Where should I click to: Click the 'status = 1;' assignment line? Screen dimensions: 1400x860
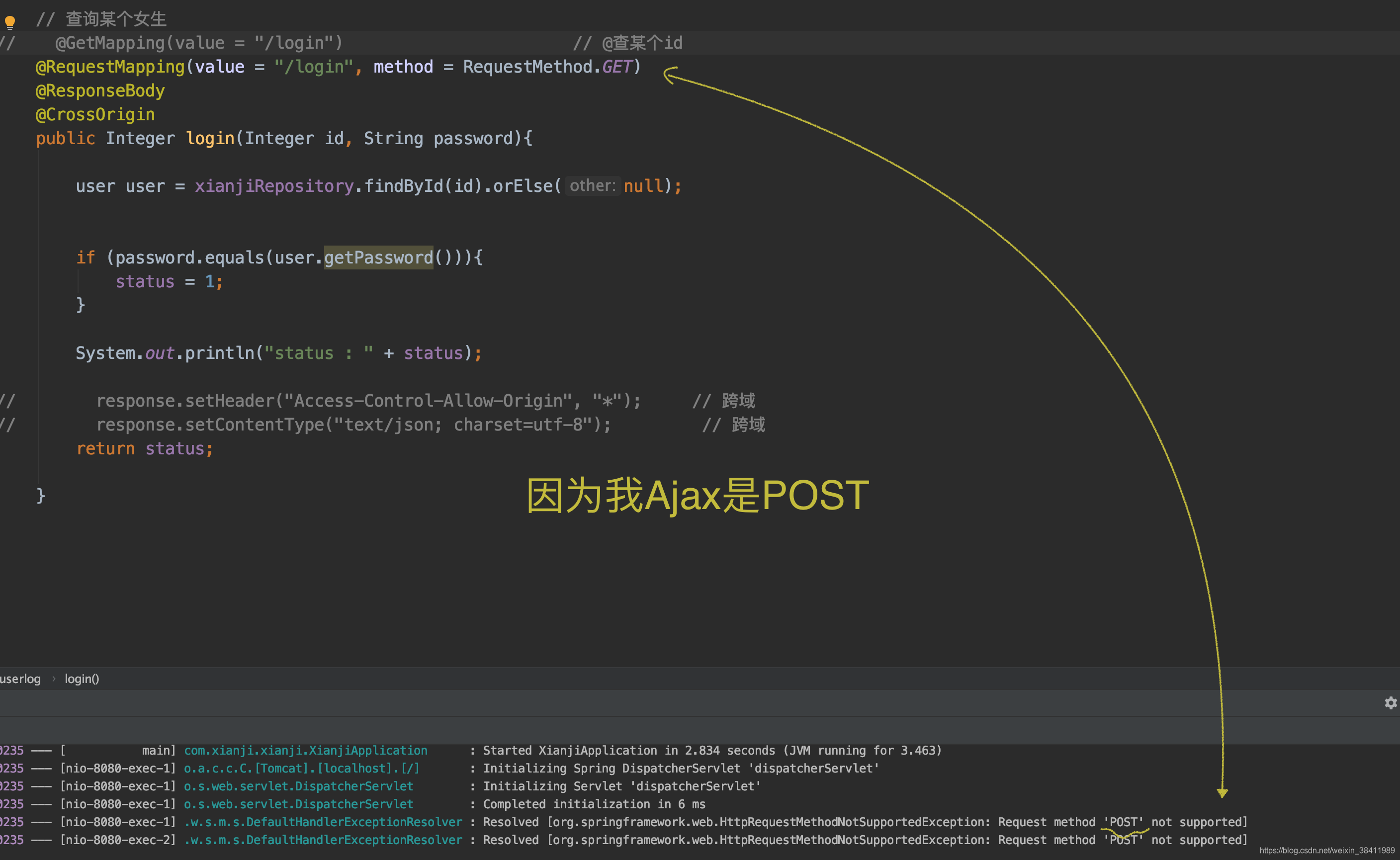[170, 281]
